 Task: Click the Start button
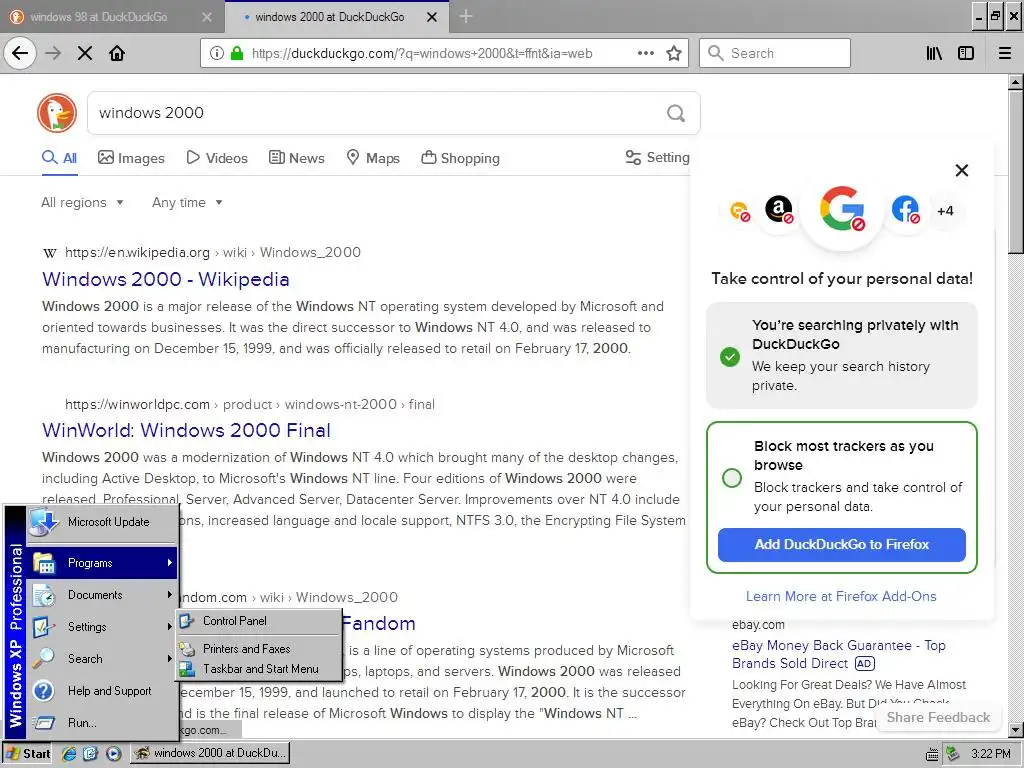point(27,753)
